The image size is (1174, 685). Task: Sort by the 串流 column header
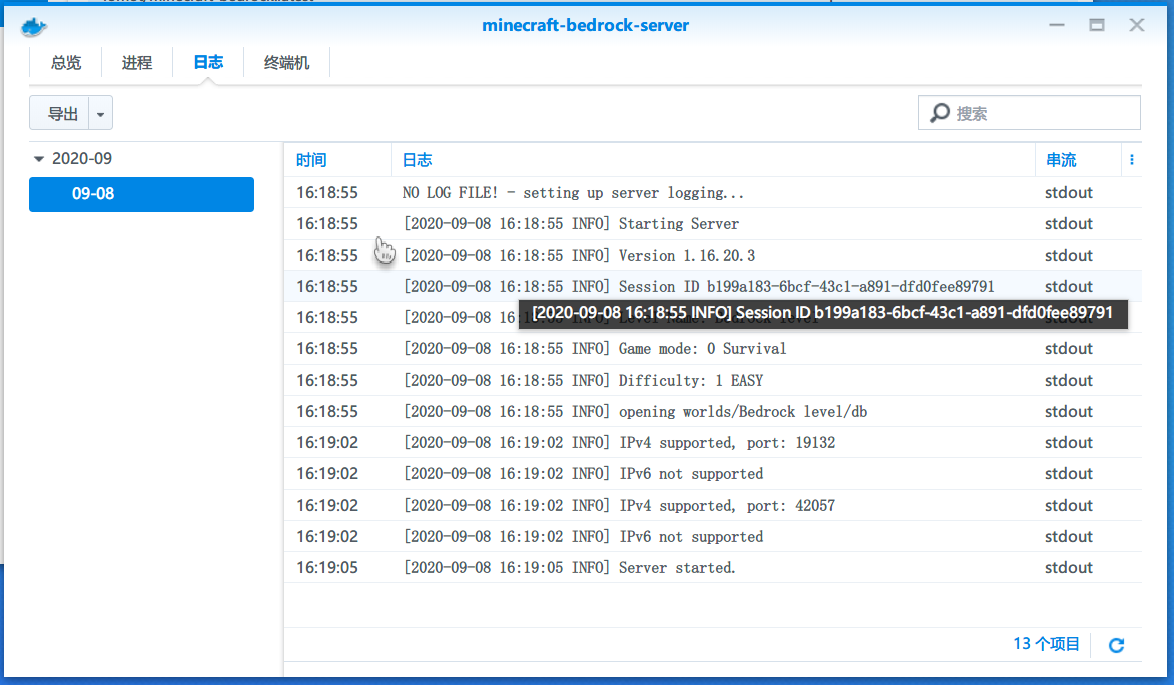pos(1078,159)
